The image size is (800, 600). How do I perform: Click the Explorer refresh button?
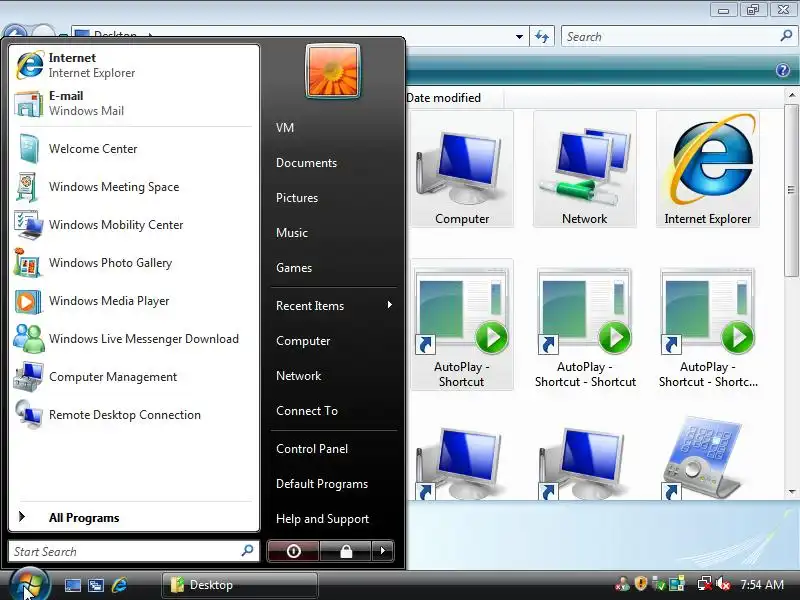[542, 37]
